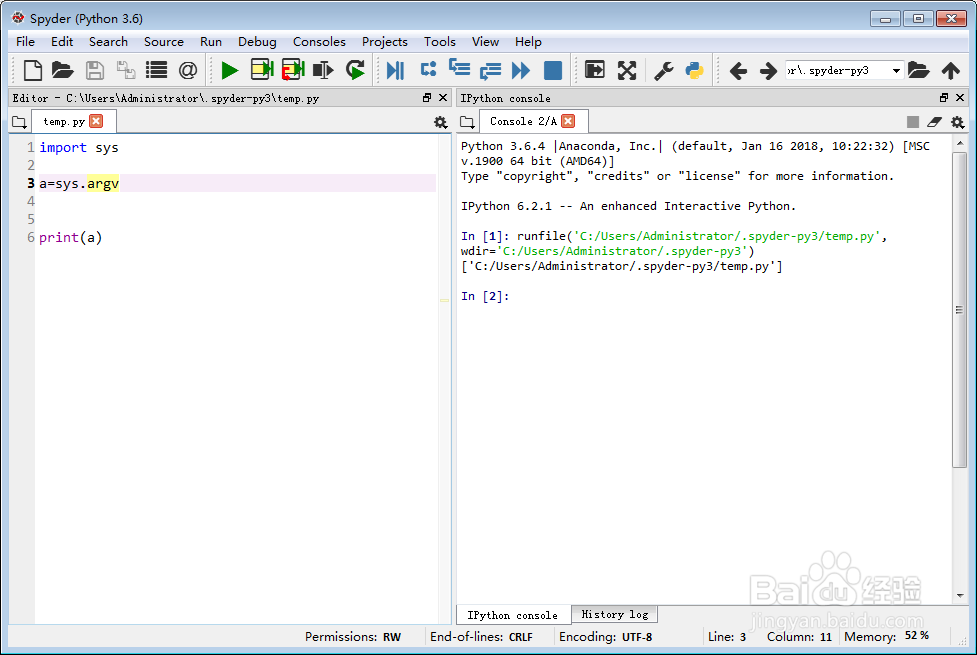Open the View menu
The height and width of the screenshot is (655, 977).
pos(485,42)
